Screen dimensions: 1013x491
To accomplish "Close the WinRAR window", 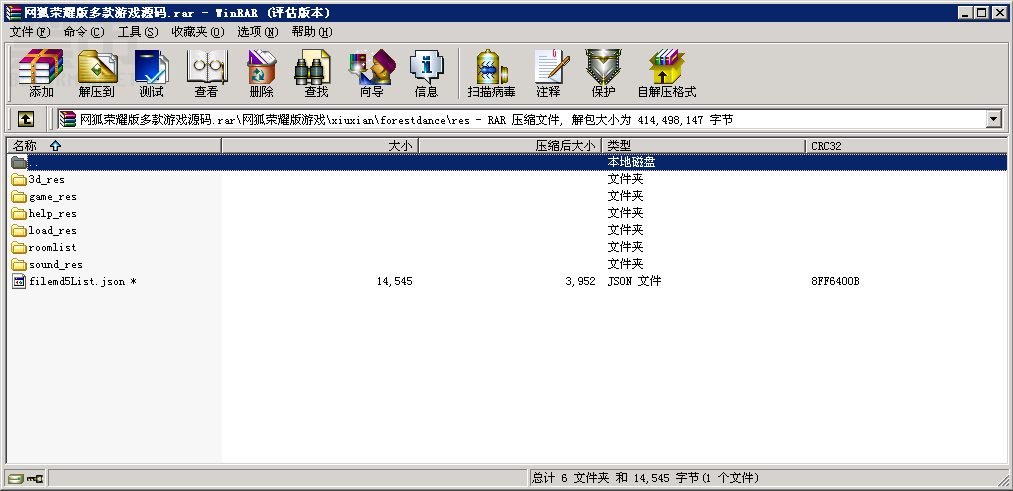I will coord(999,12).
